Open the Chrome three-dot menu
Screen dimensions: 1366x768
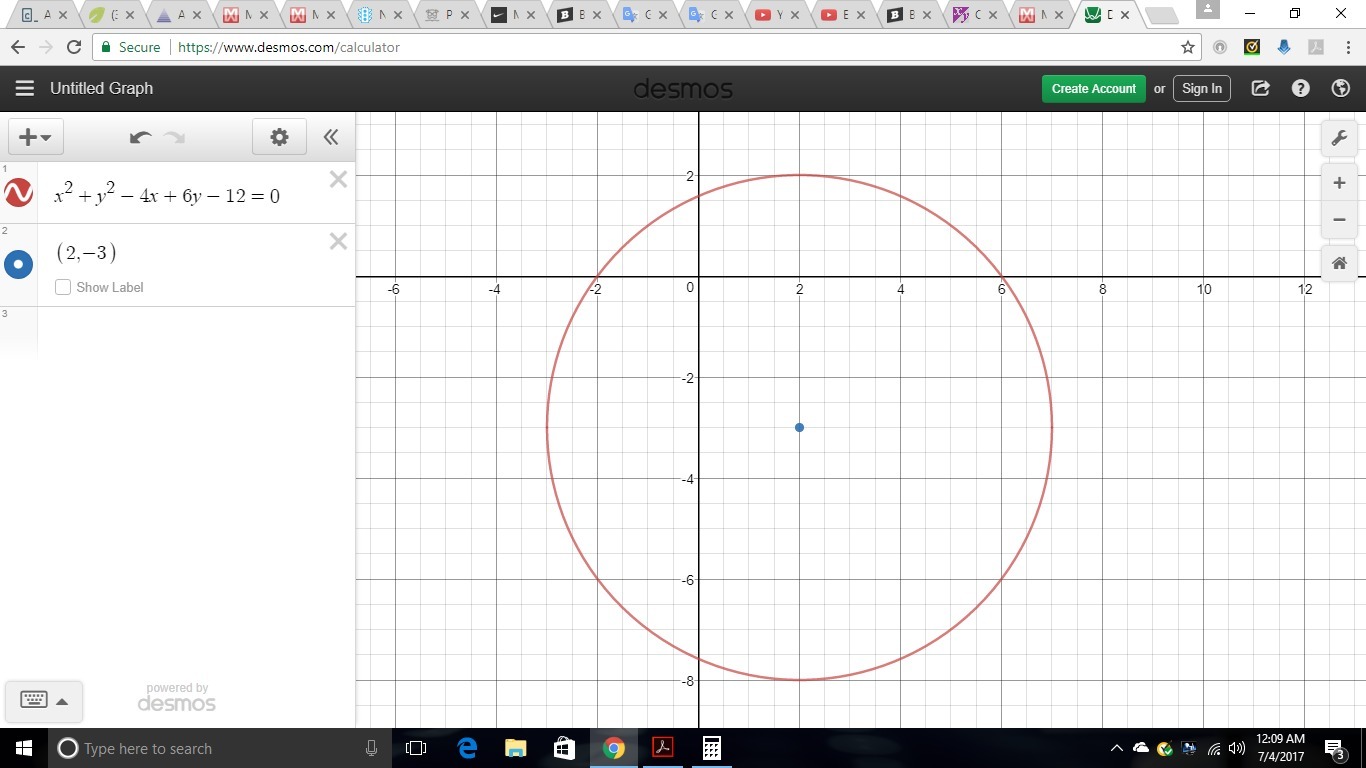click(1346, 47)
